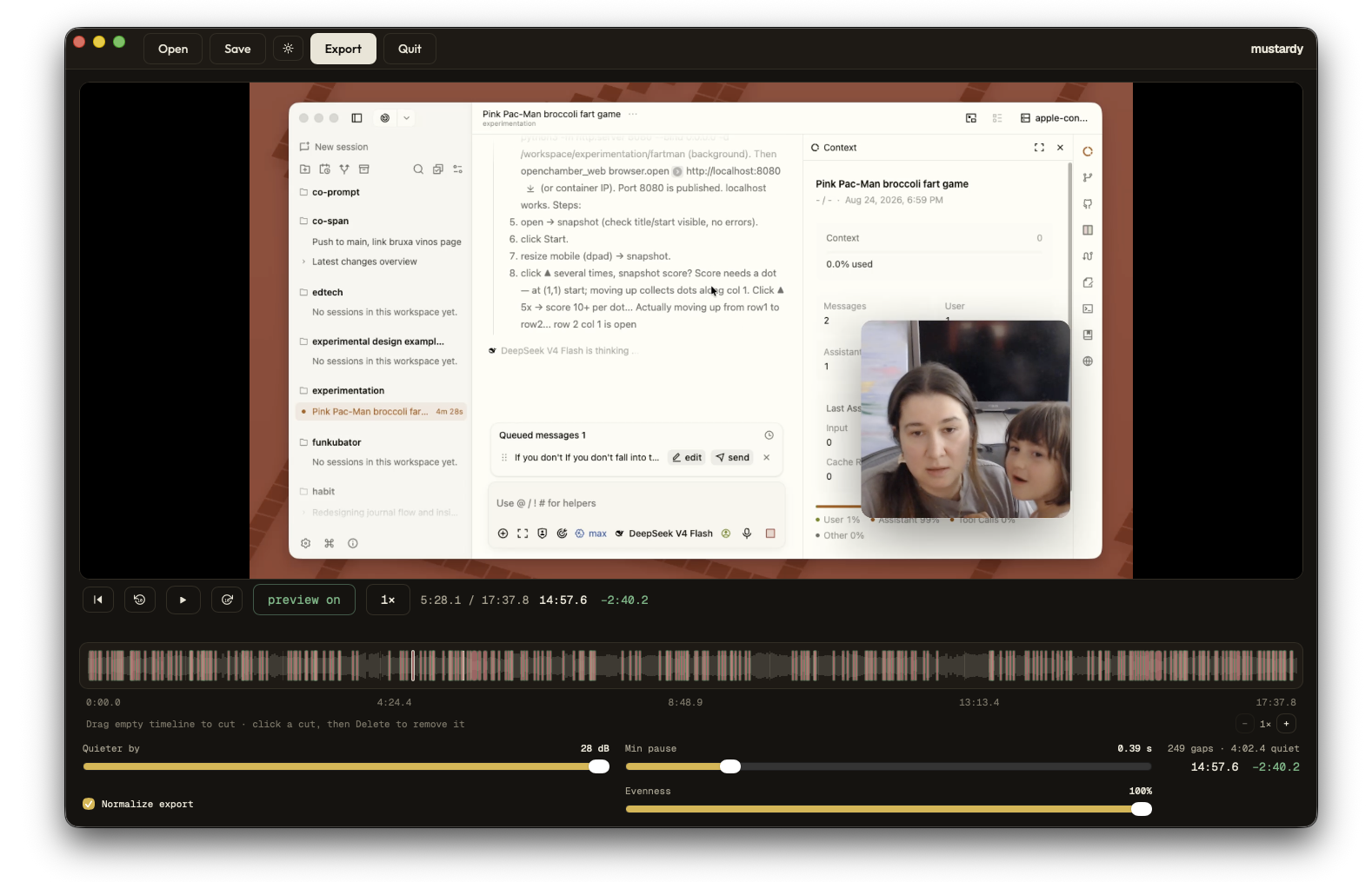Select 'Pink Pac-Man broccoli far...' session row
This screenshot has height=882, width=1372.
point(382,412)
